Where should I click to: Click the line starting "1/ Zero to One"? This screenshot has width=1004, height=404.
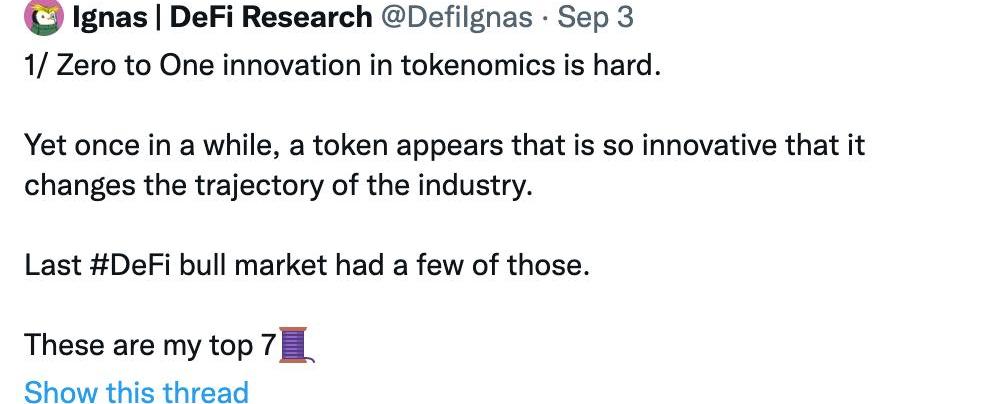(343, 67)
